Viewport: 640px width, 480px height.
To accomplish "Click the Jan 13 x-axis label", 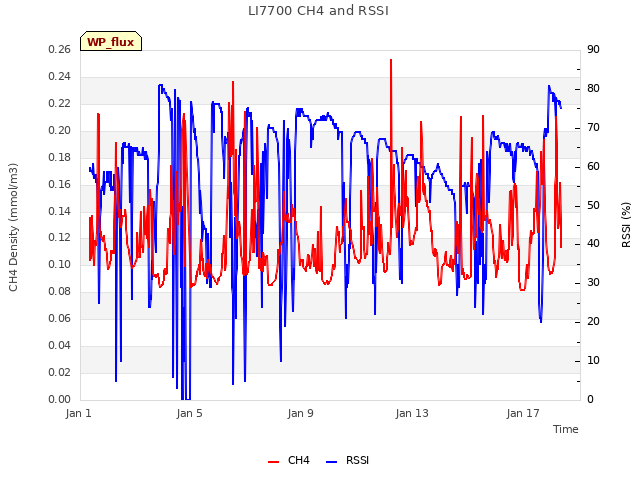I will [412, 413].
